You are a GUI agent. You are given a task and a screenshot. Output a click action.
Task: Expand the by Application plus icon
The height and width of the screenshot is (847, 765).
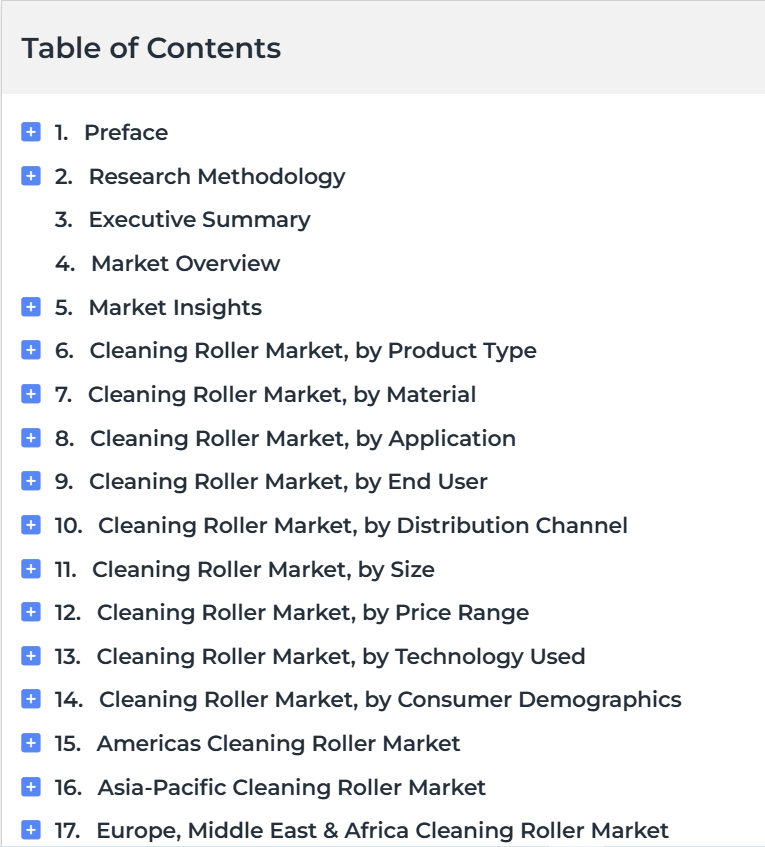point(31,438)
